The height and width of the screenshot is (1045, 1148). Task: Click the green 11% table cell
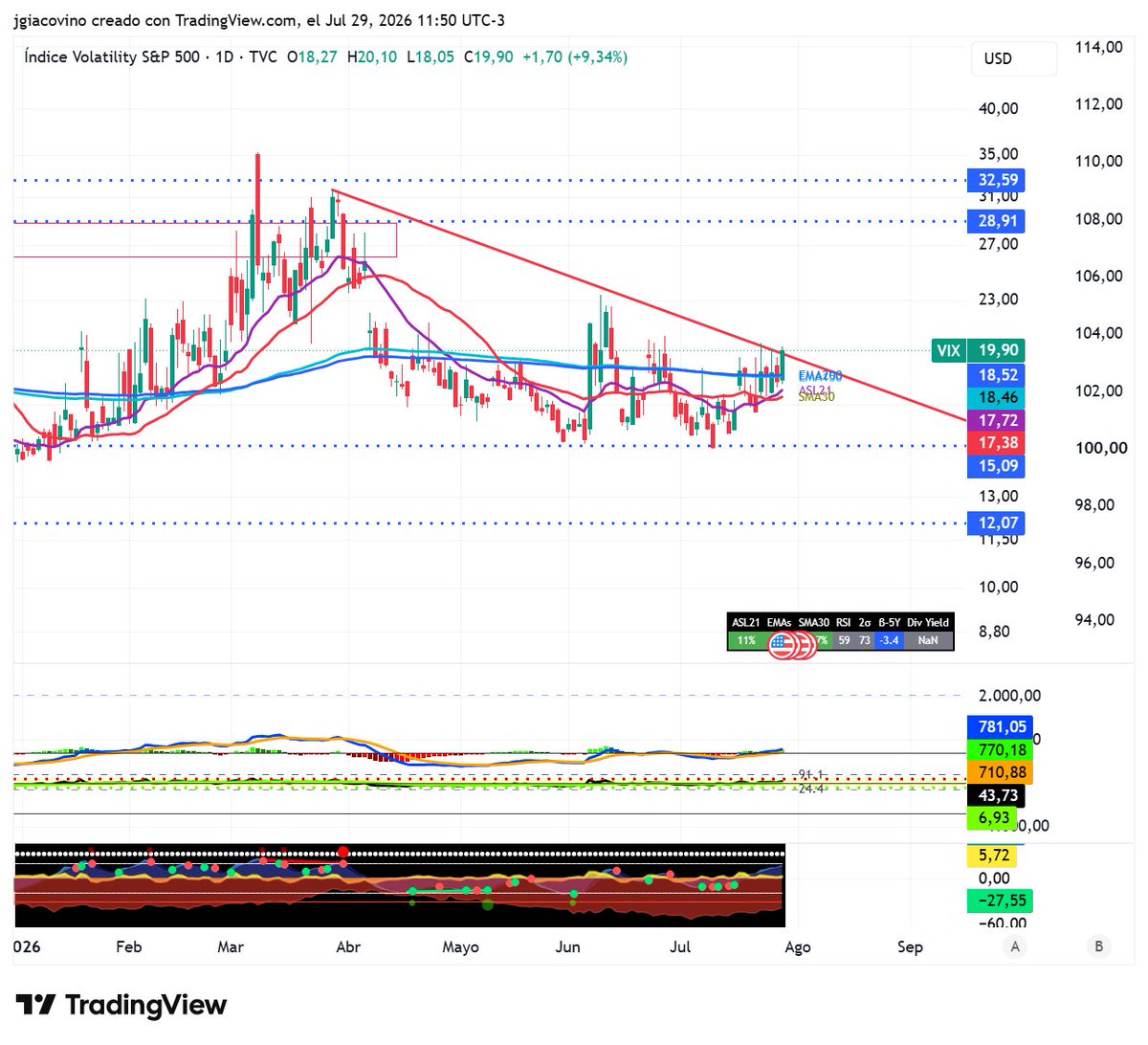(x=746, y=640)
